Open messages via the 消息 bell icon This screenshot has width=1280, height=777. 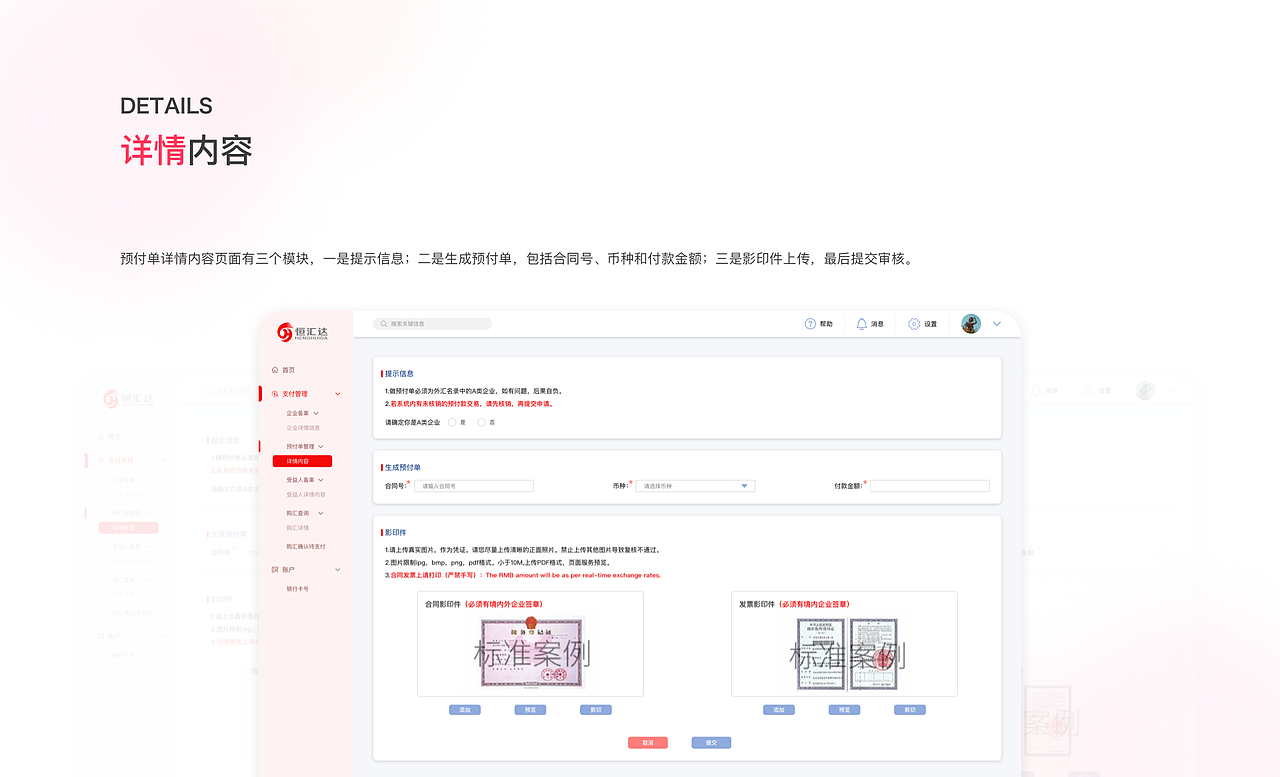pos(860,323)
